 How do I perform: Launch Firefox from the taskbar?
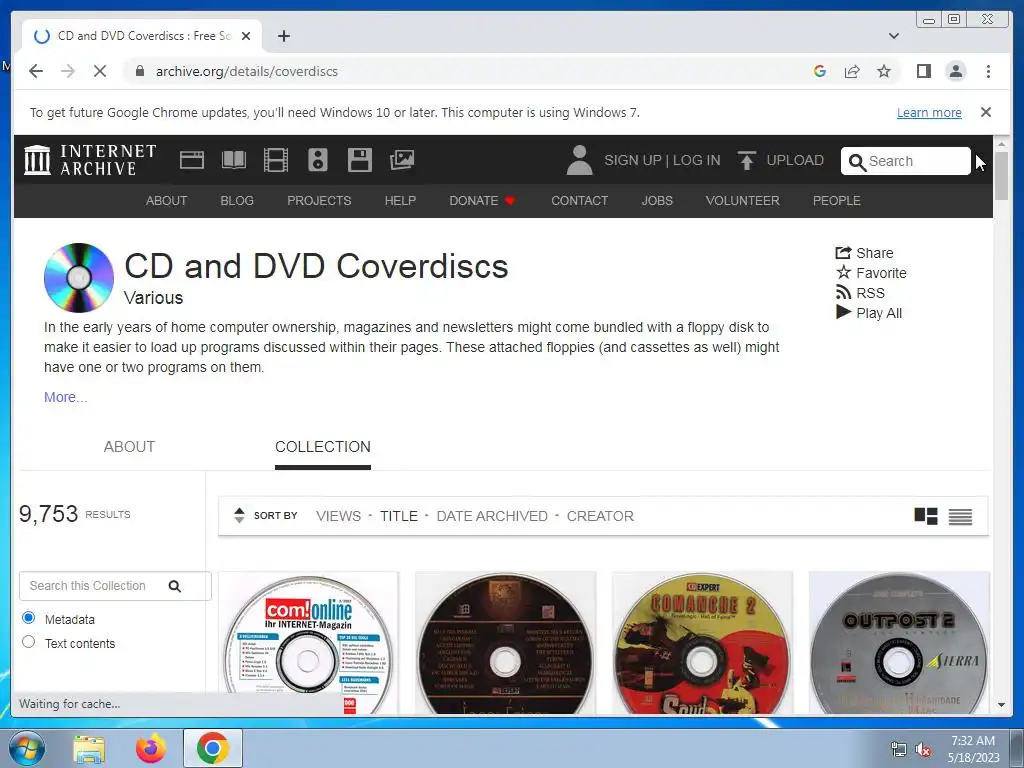tap(151, 748)
